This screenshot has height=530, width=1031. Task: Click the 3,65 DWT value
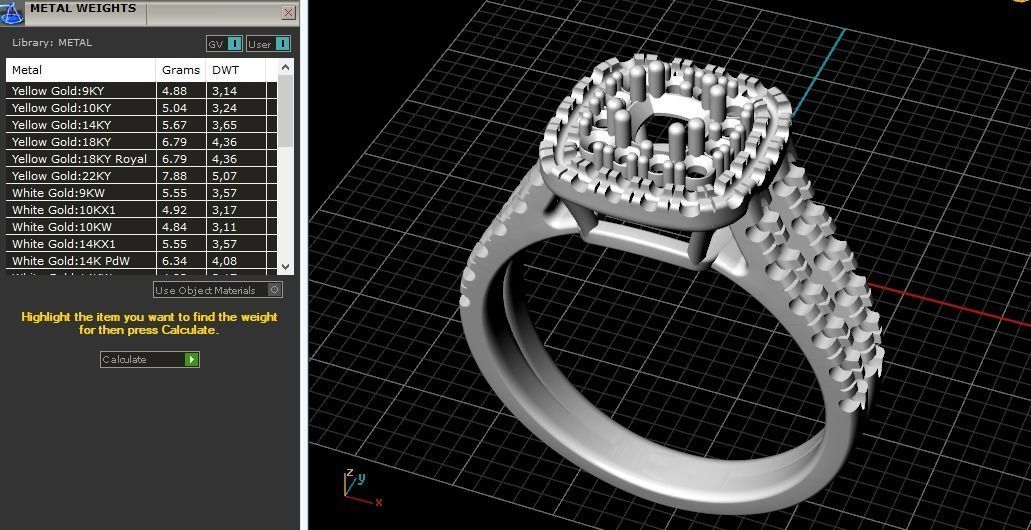(224, 125)
